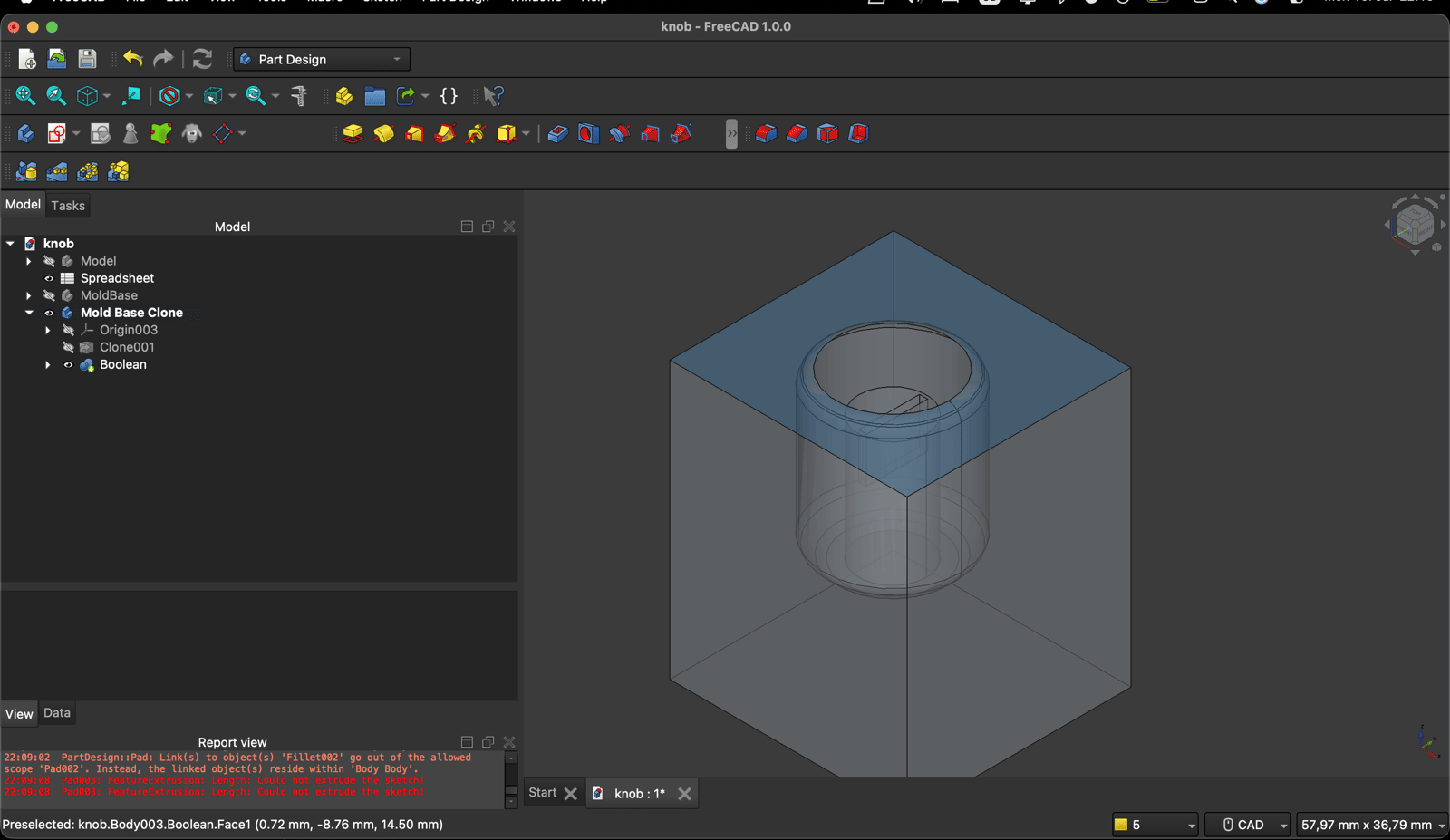This screenshot has height=840, width=1450.
Task: Show hidden toolbar items via chevron
Action: pos(731,134)
